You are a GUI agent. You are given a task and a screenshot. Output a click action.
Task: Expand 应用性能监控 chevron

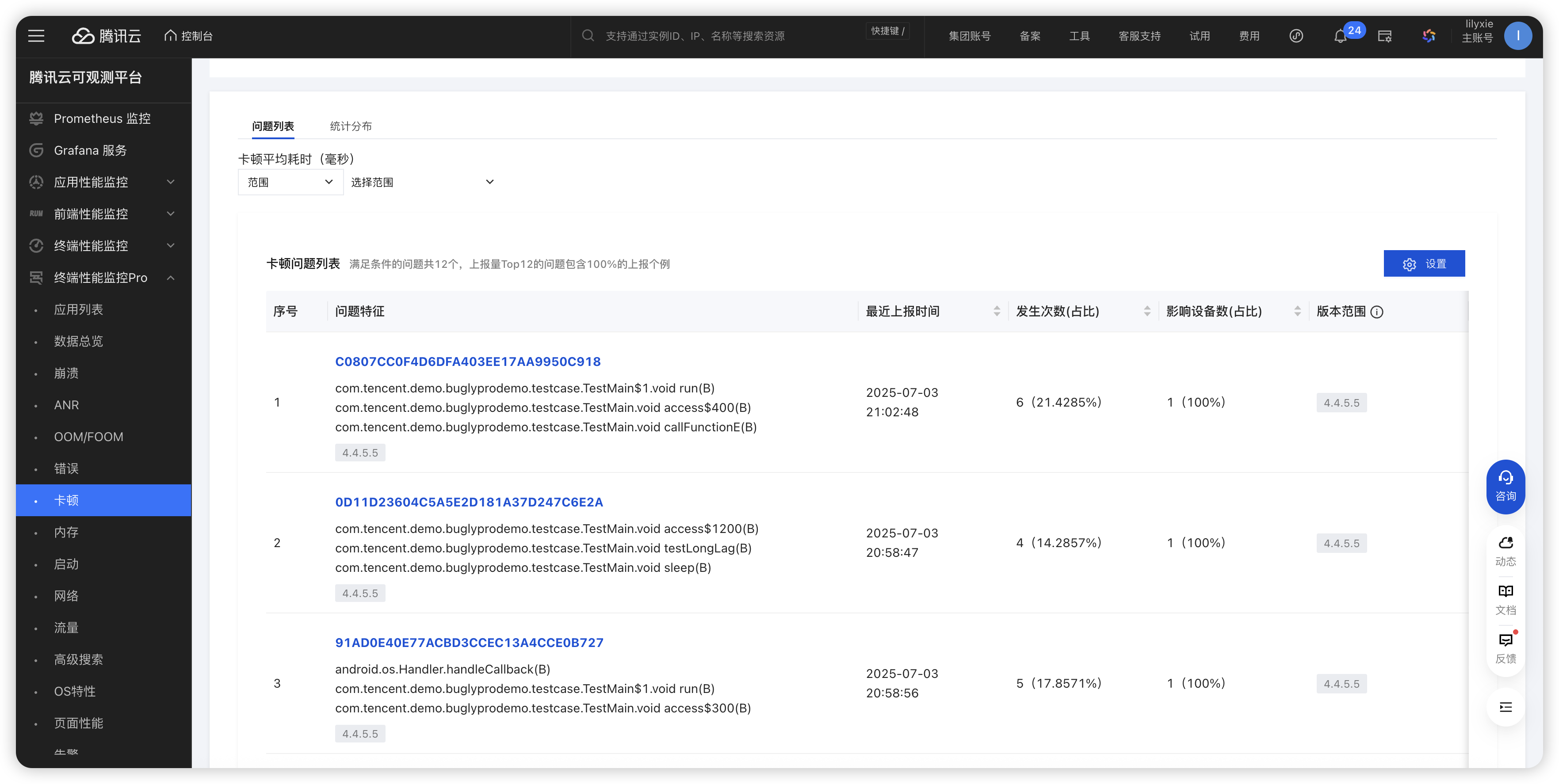(x=171, y=182)
